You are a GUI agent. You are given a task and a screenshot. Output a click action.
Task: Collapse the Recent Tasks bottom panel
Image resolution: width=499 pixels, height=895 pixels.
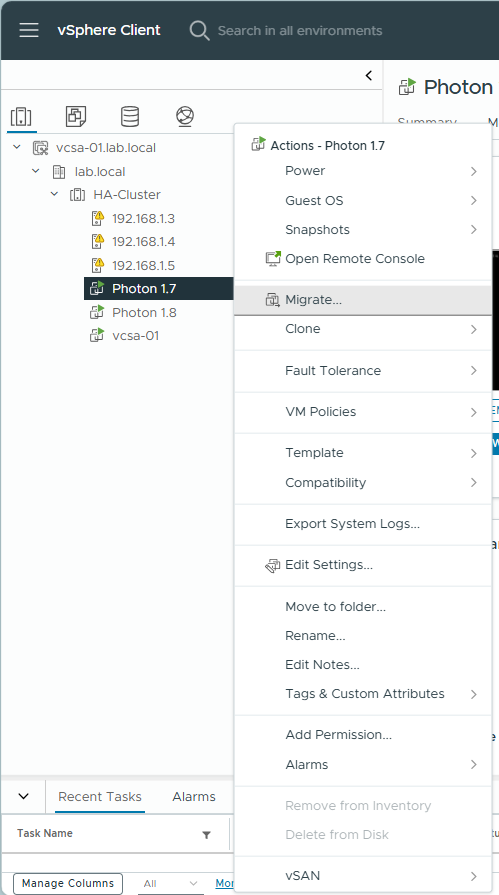[23, 796]
